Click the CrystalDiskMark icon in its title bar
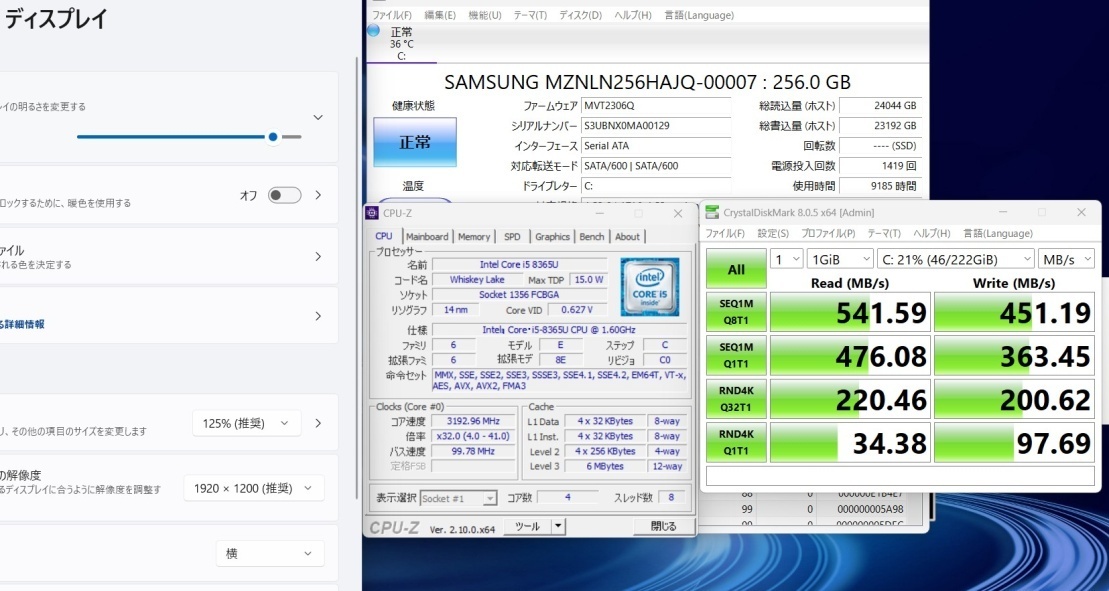 [712, 212]
